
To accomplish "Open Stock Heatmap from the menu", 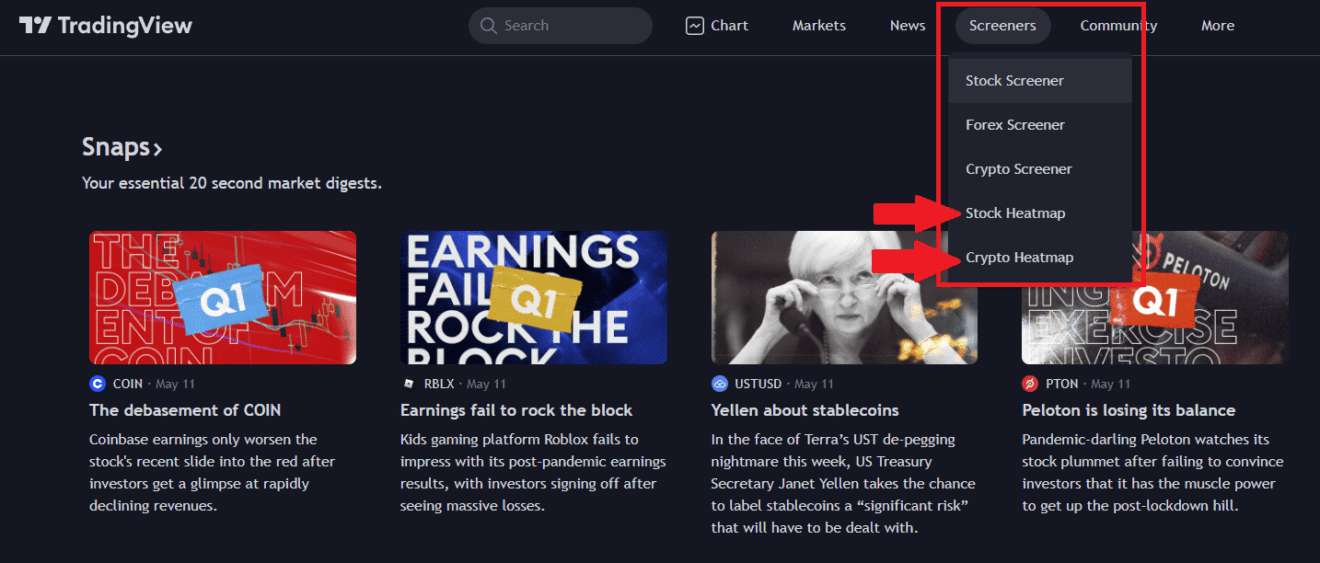I will click(1015, 213).
